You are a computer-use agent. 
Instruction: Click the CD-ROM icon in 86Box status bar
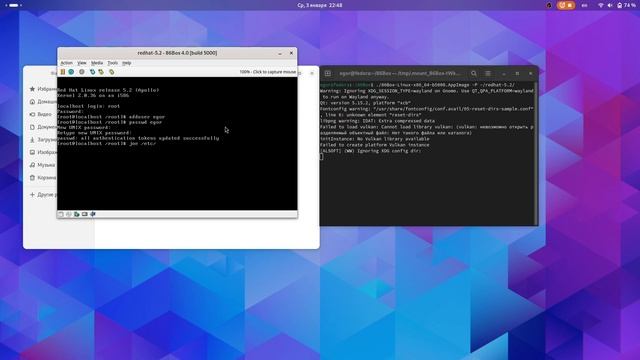click(x=69, y=214)
